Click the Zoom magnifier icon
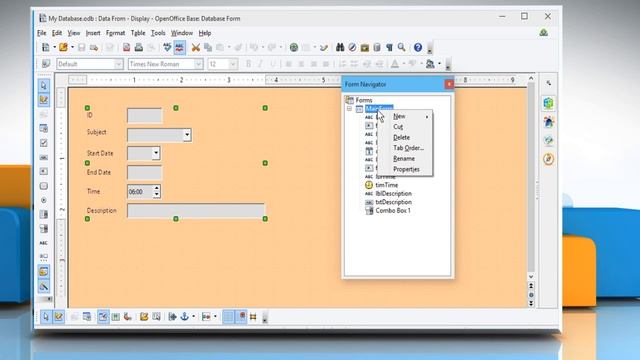The height and width of the screenshot is (360, 640). (x=402, y=47)
